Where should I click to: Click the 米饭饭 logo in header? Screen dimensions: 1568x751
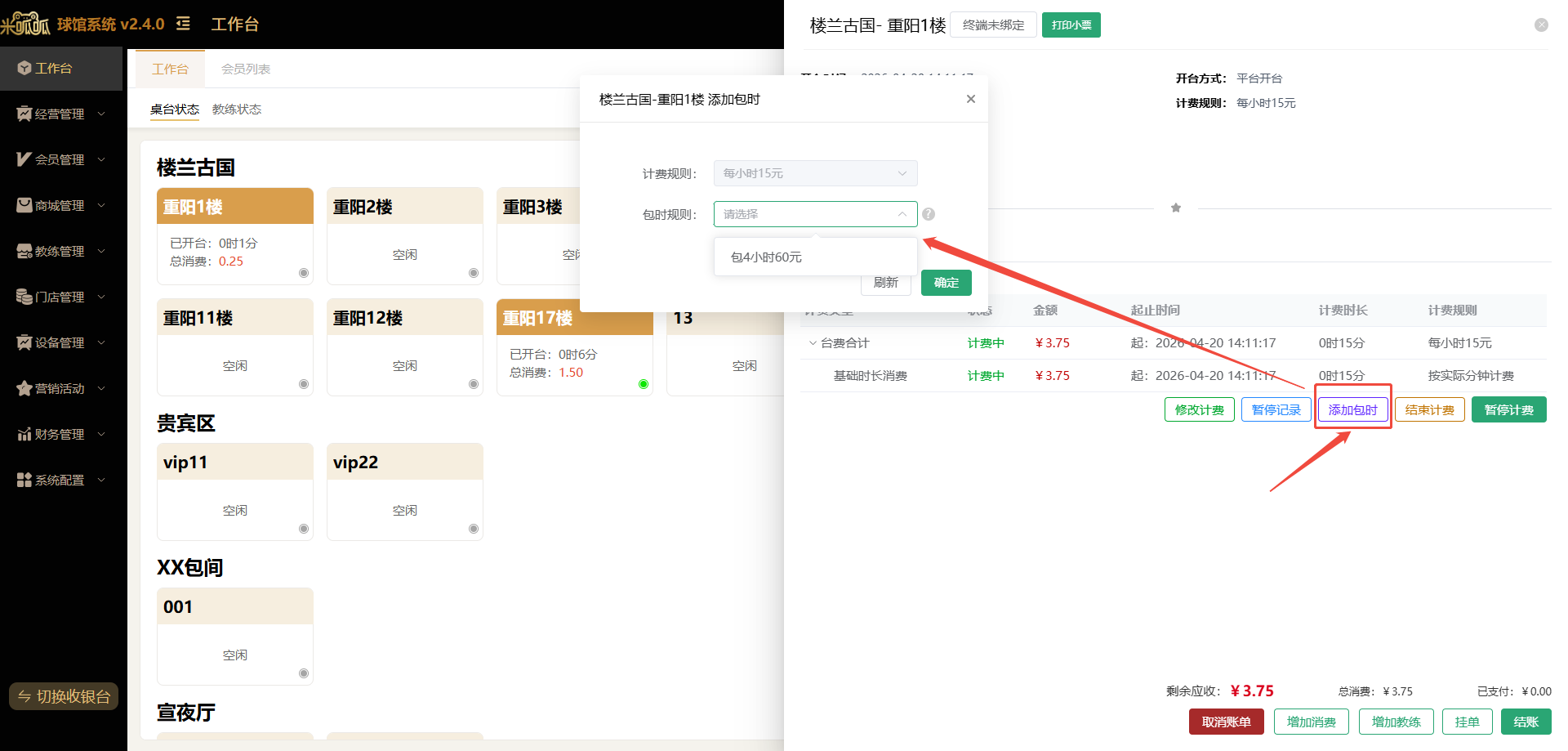point(26,24)
